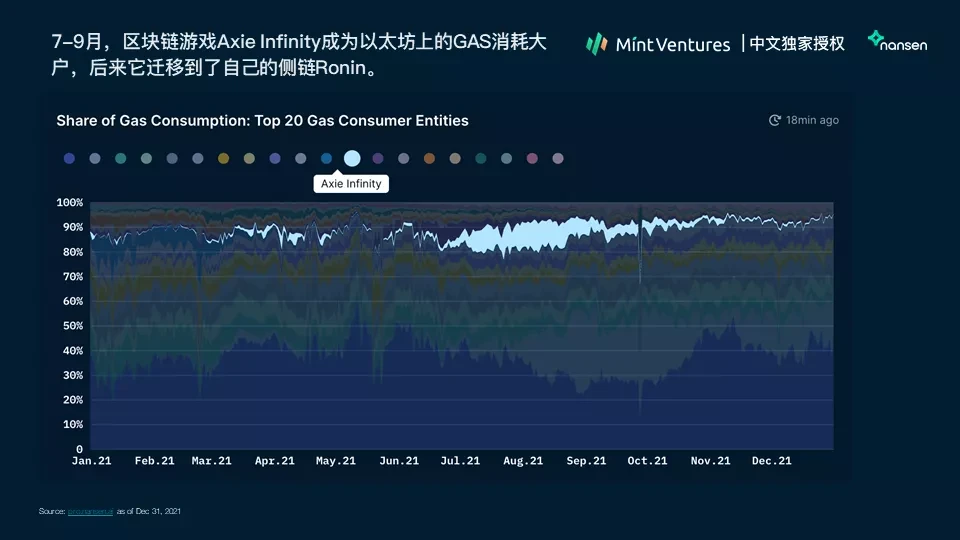Open the pro.nansen.ai source link

(91, 511)
